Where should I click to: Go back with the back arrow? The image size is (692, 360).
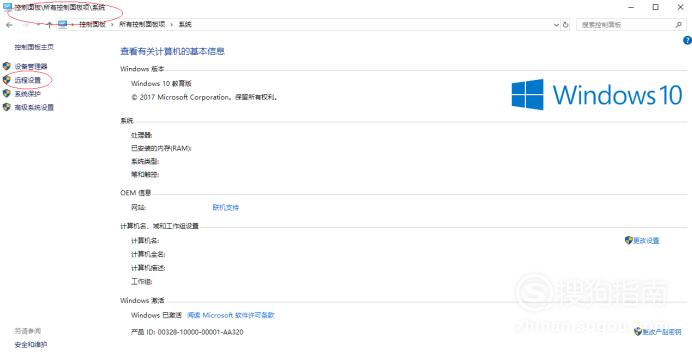(x=9, y=25)
